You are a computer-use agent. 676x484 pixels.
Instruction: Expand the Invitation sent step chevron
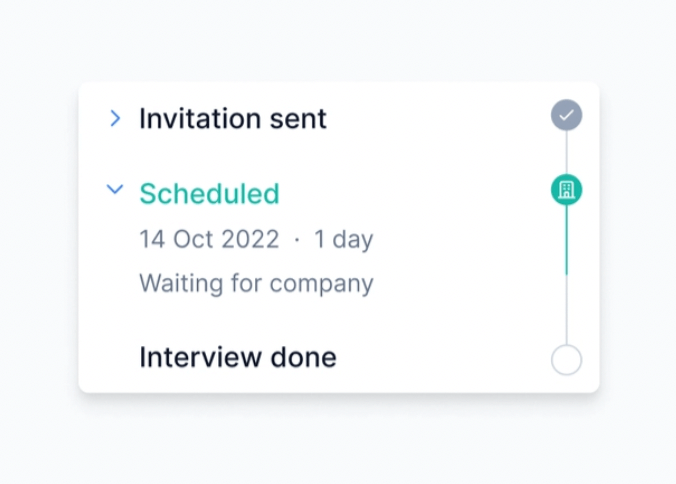115,119
